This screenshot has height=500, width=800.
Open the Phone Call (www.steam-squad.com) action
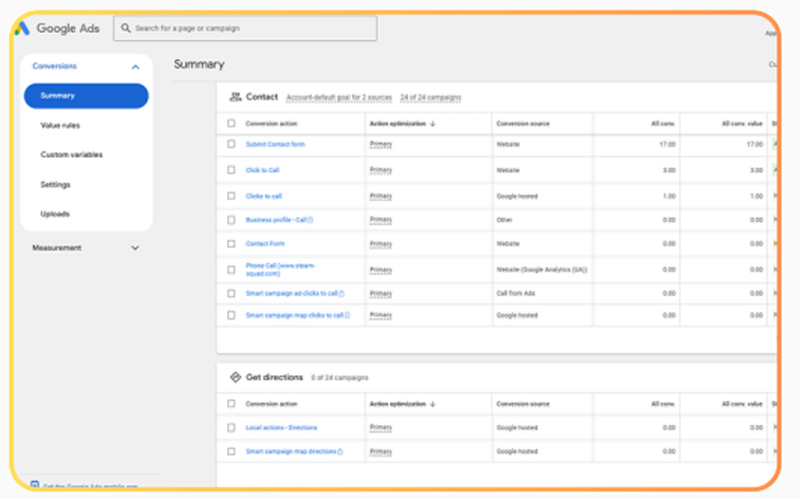point(280,270)
